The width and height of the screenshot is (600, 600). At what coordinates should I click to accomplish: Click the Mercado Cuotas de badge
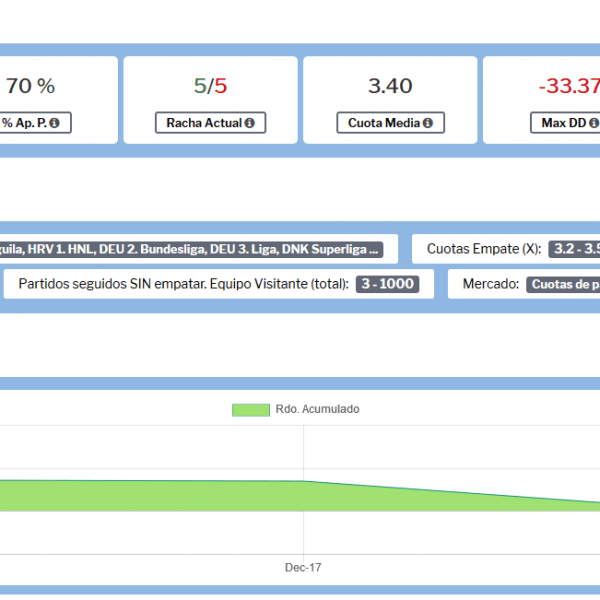[x=563, y=284]
